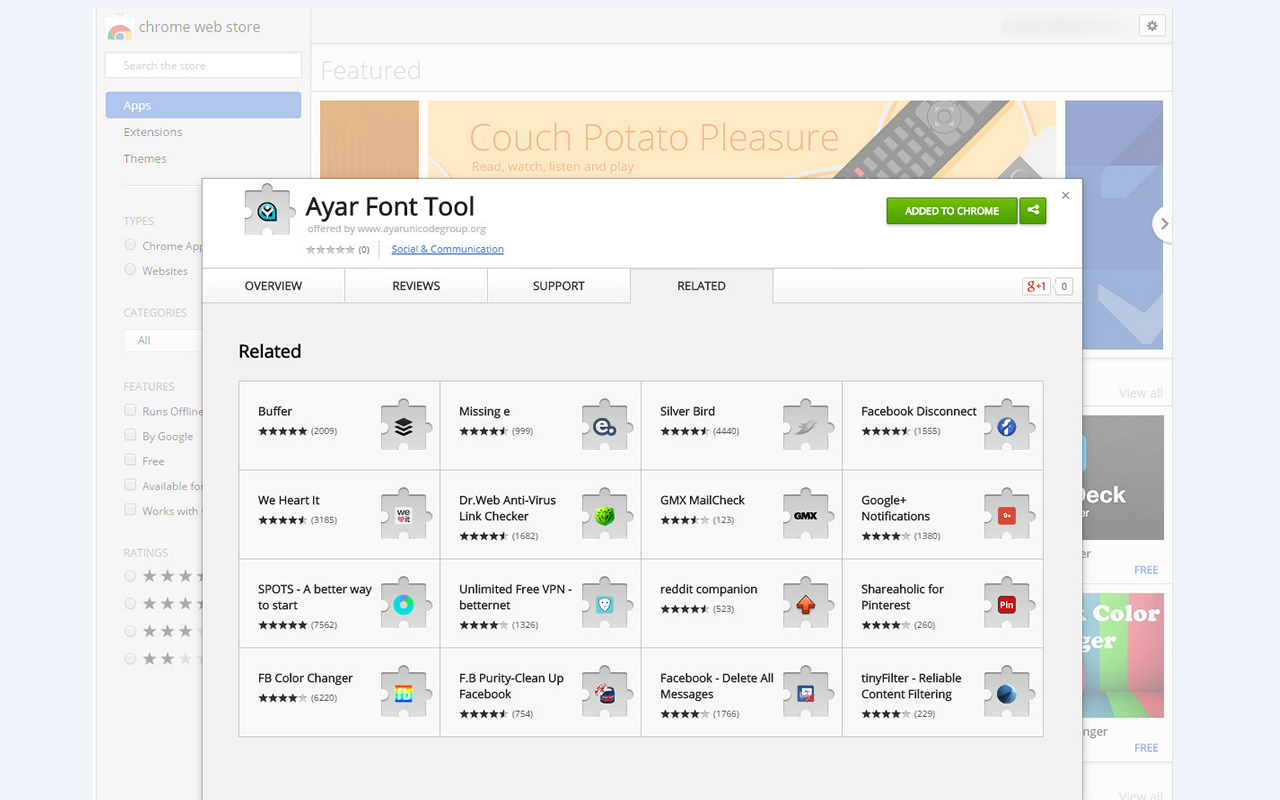Select the topmost star rating radio button
The width and height of the screenshot is (1280, 800).
130,576
